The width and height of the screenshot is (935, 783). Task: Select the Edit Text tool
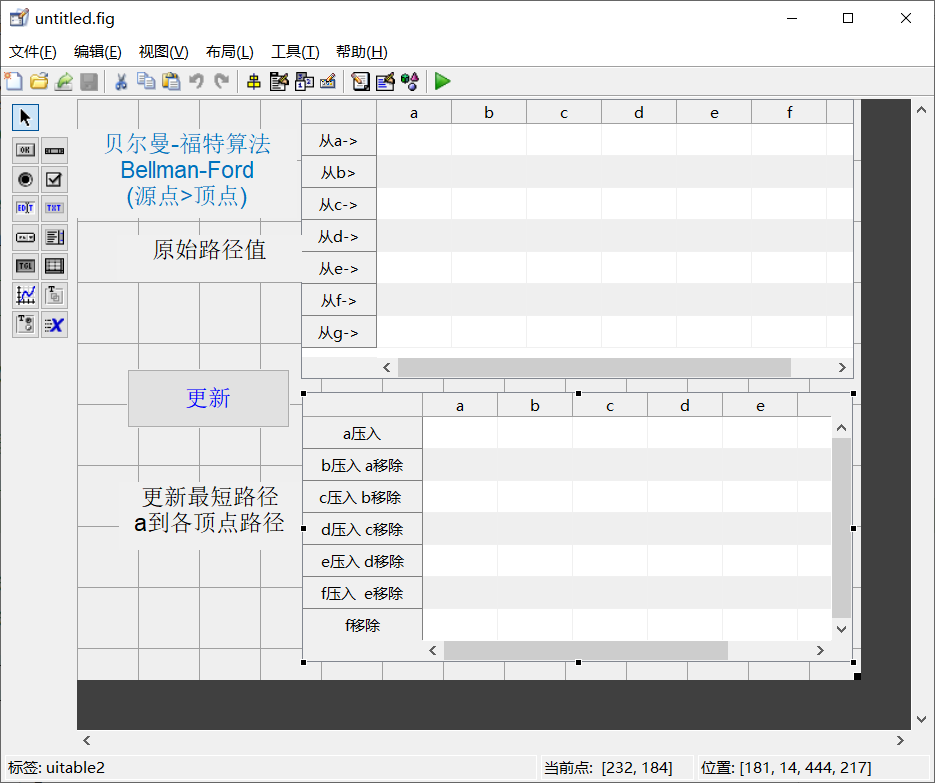[24, 208]
